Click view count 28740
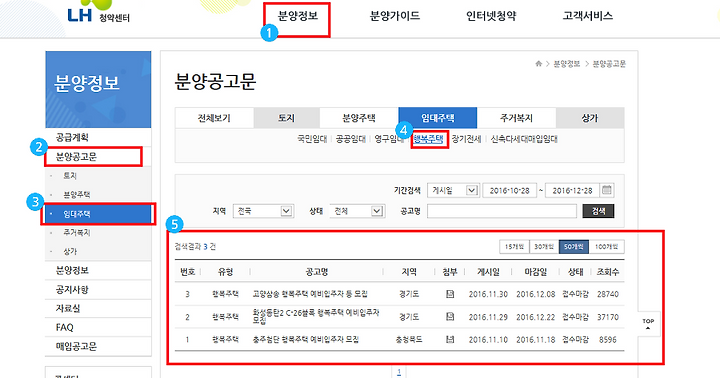 608,294
